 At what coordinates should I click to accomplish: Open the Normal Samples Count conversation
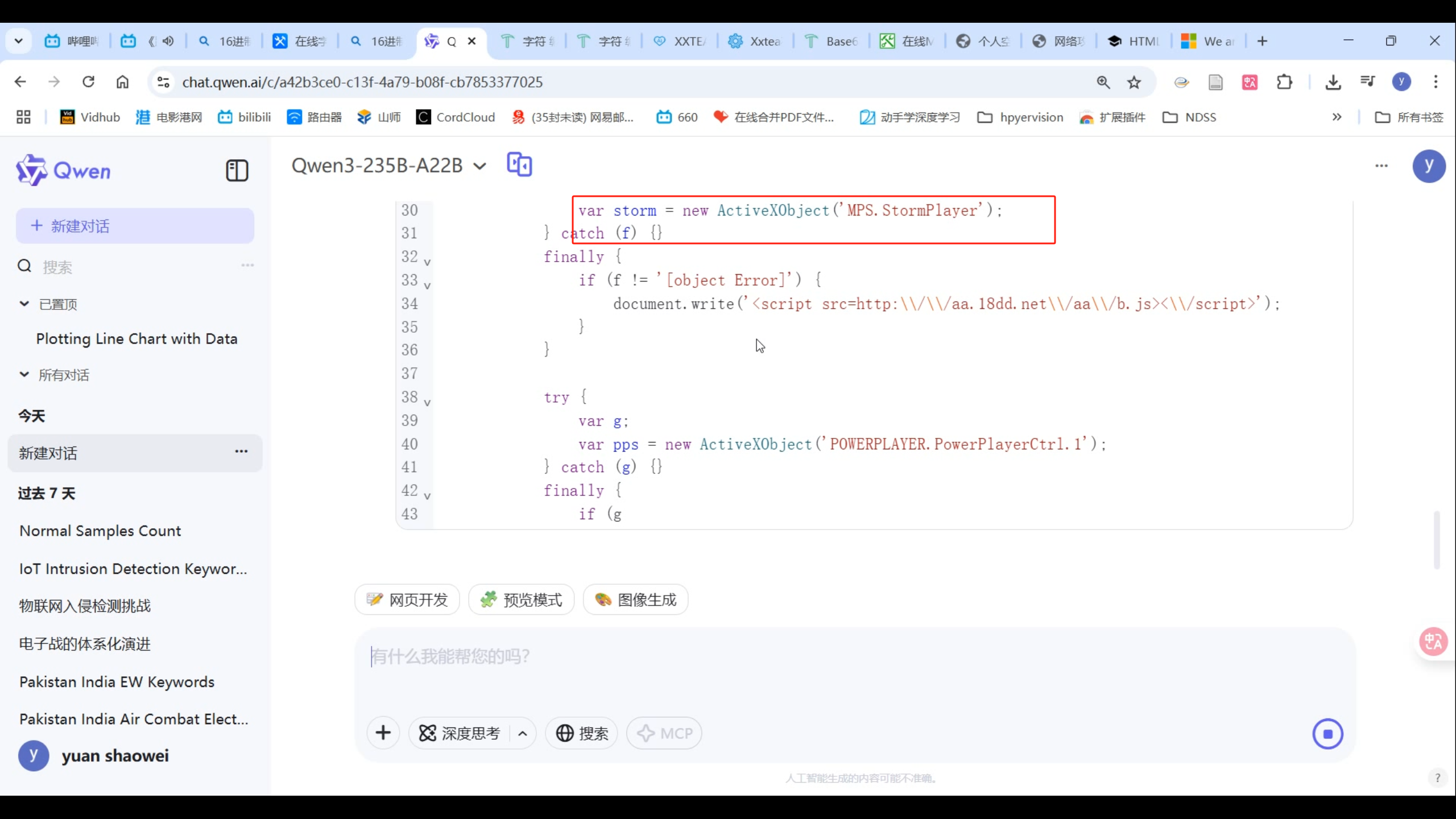[100, 531]
